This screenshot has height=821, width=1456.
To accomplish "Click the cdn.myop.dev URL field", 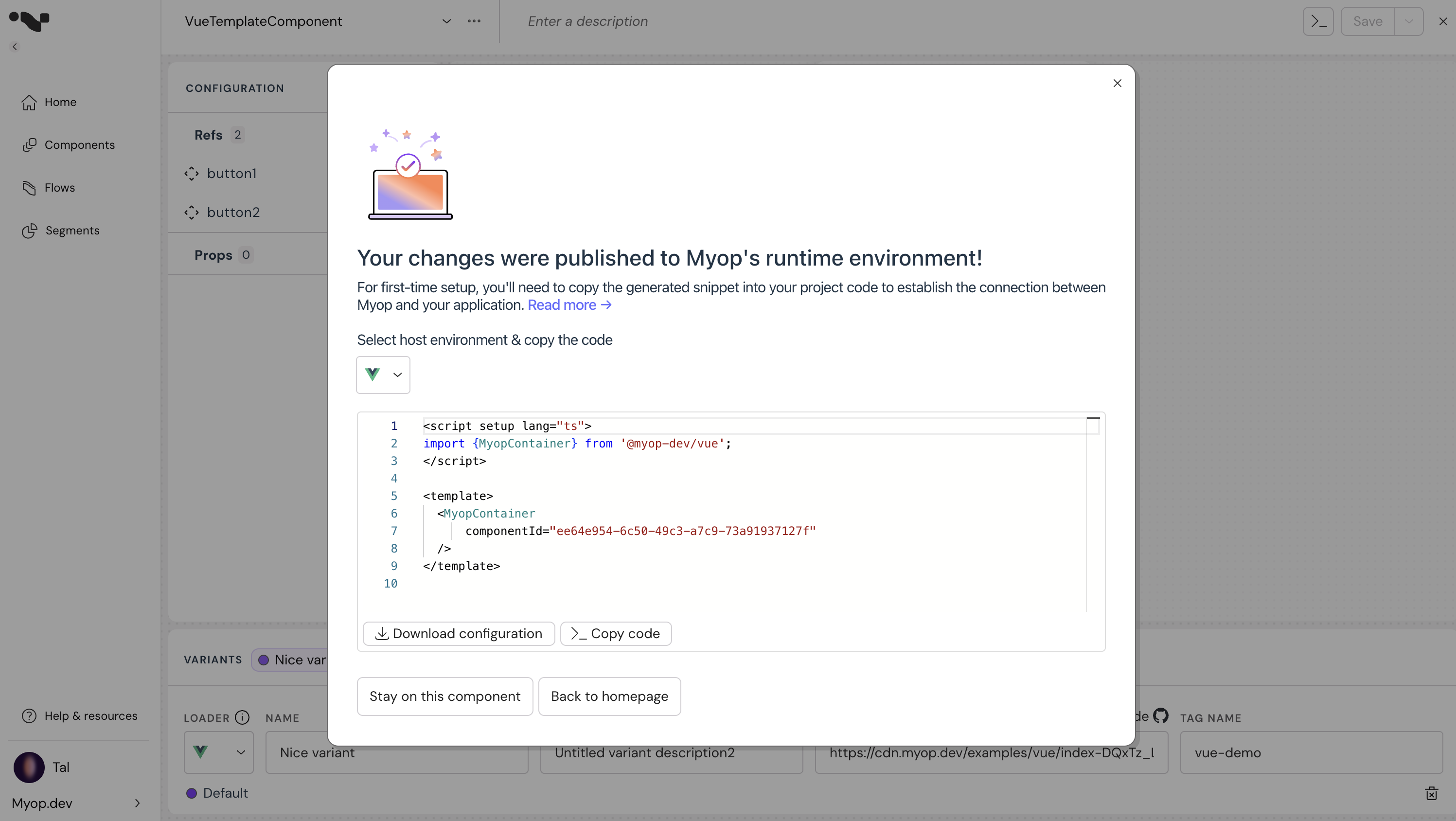I will tap(992, 752).
